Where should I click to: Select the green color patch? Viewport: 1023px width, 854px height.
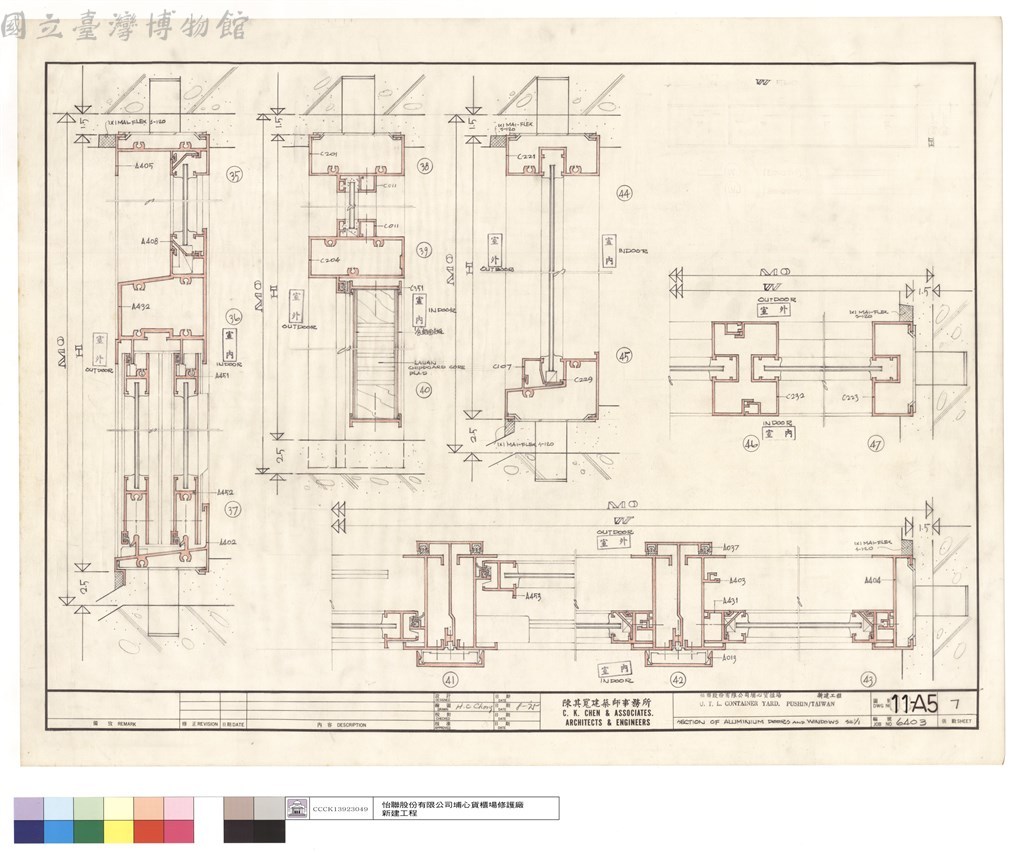(x=89, y=831)
